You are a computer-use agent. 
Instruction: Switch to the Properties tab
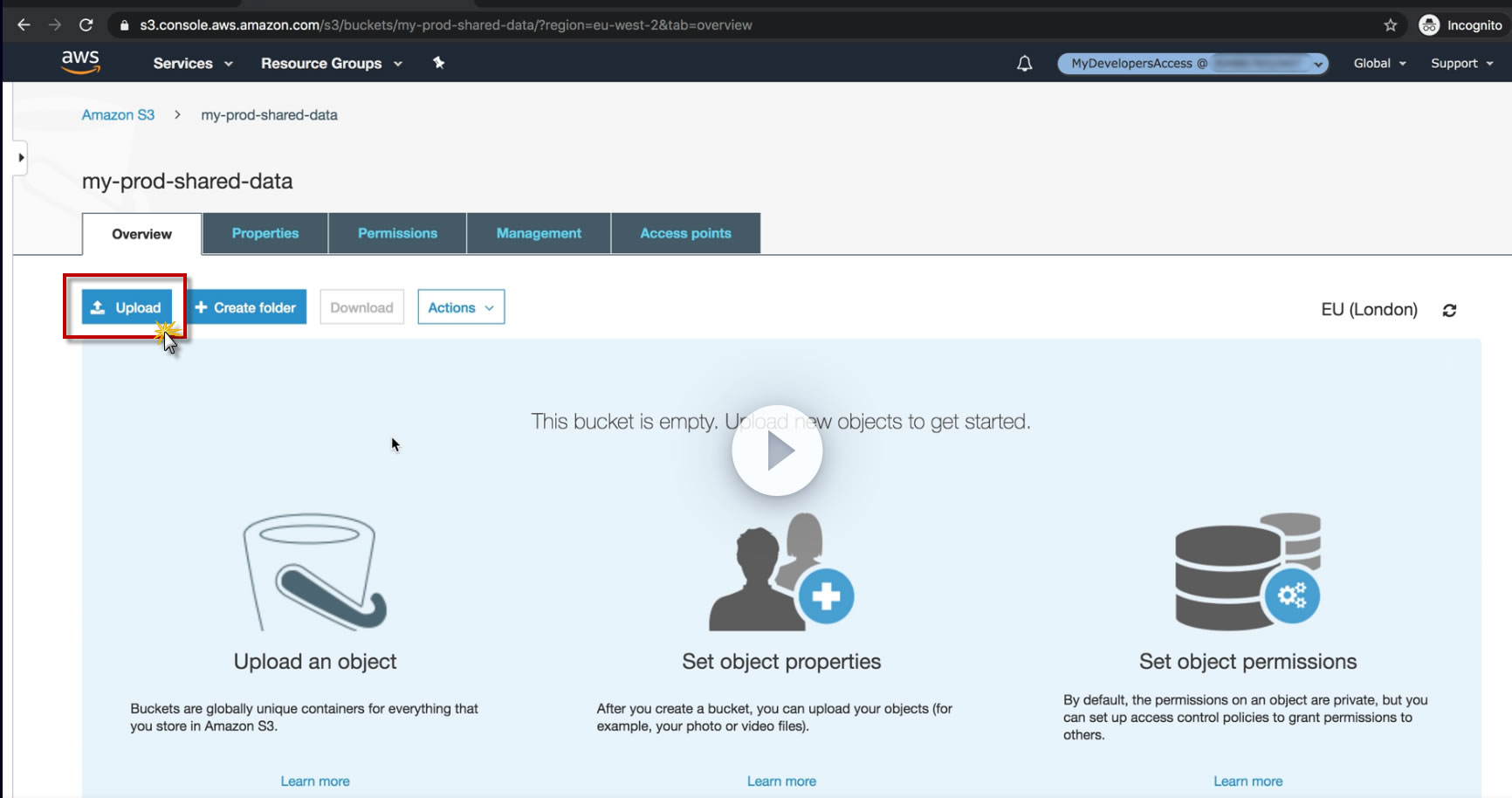tap(265, 233)
